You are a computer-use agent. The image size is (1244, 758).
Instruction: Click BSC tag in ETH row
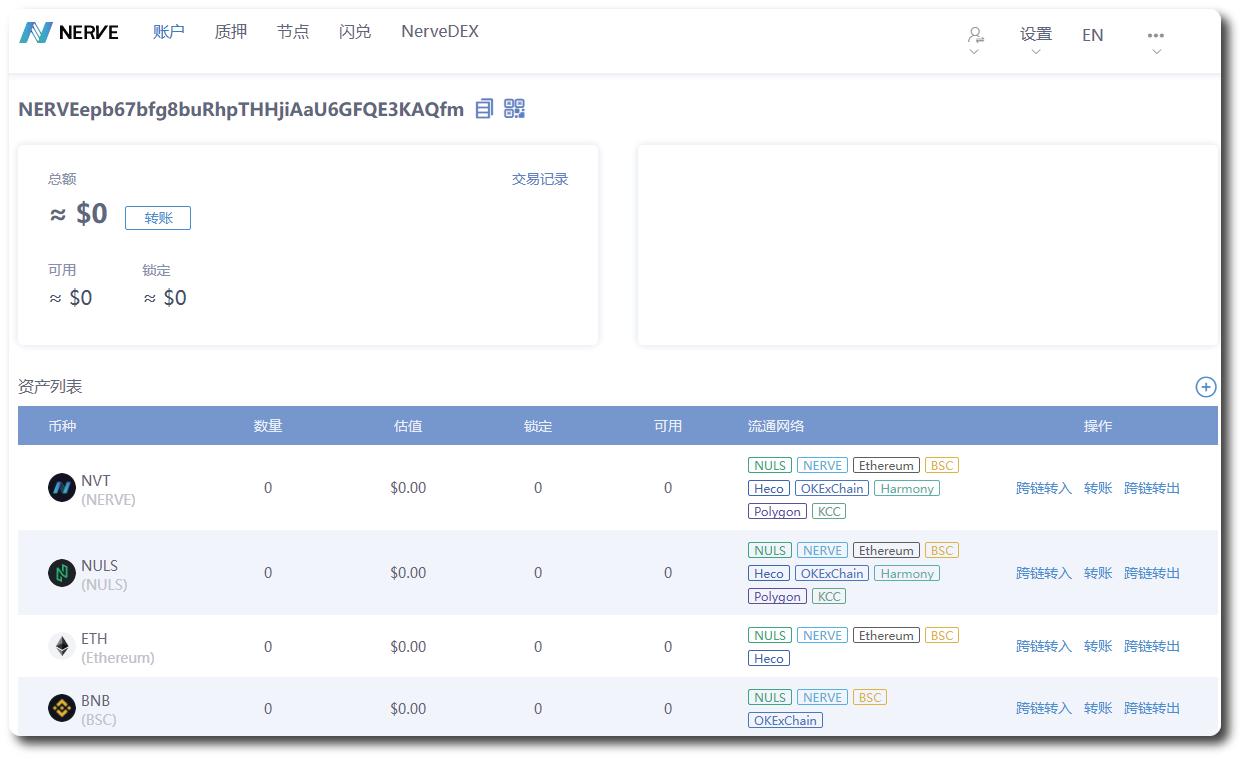pyautogui.click(x=942, y=635)
